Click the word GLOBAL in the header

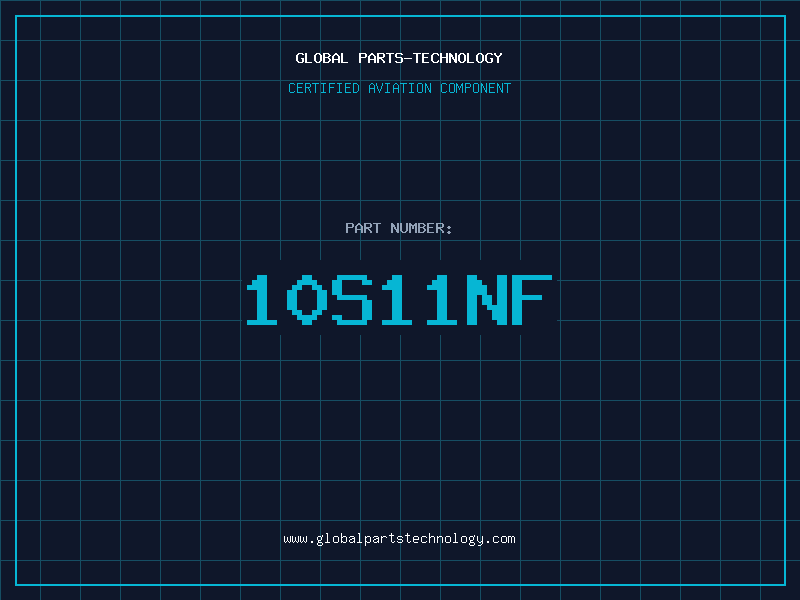point(321,58)
